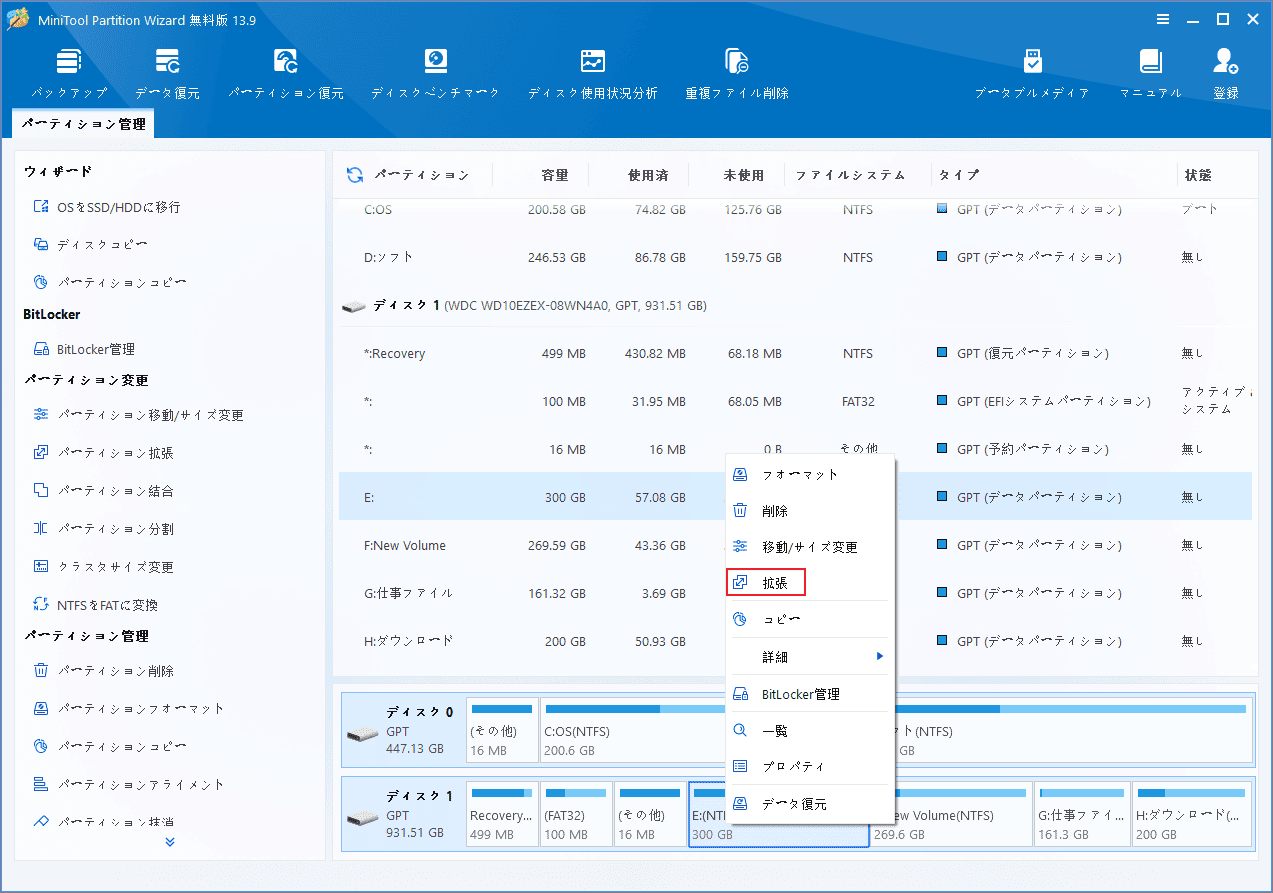Expand the sidebar with the double chevron

(170, 842)
